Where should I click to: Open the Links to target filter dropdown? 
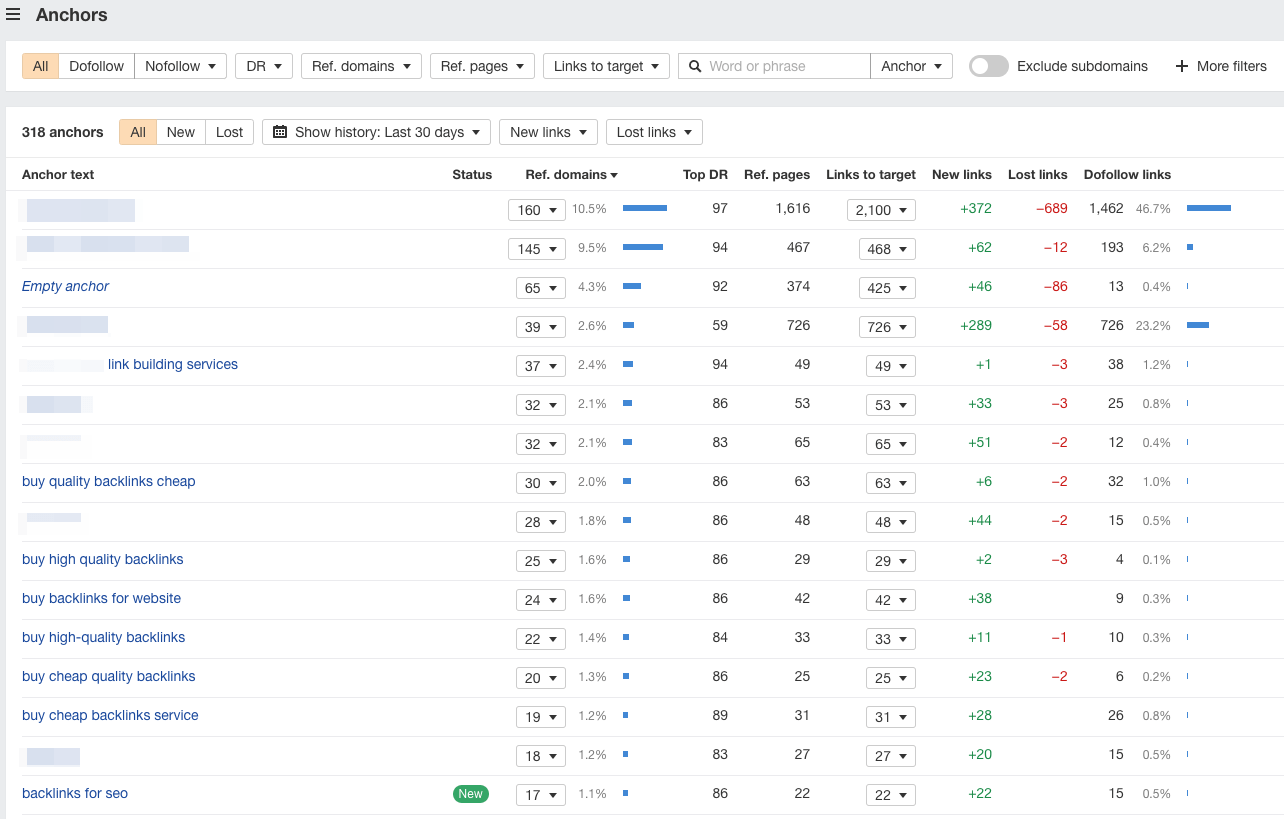pos(606,66)
